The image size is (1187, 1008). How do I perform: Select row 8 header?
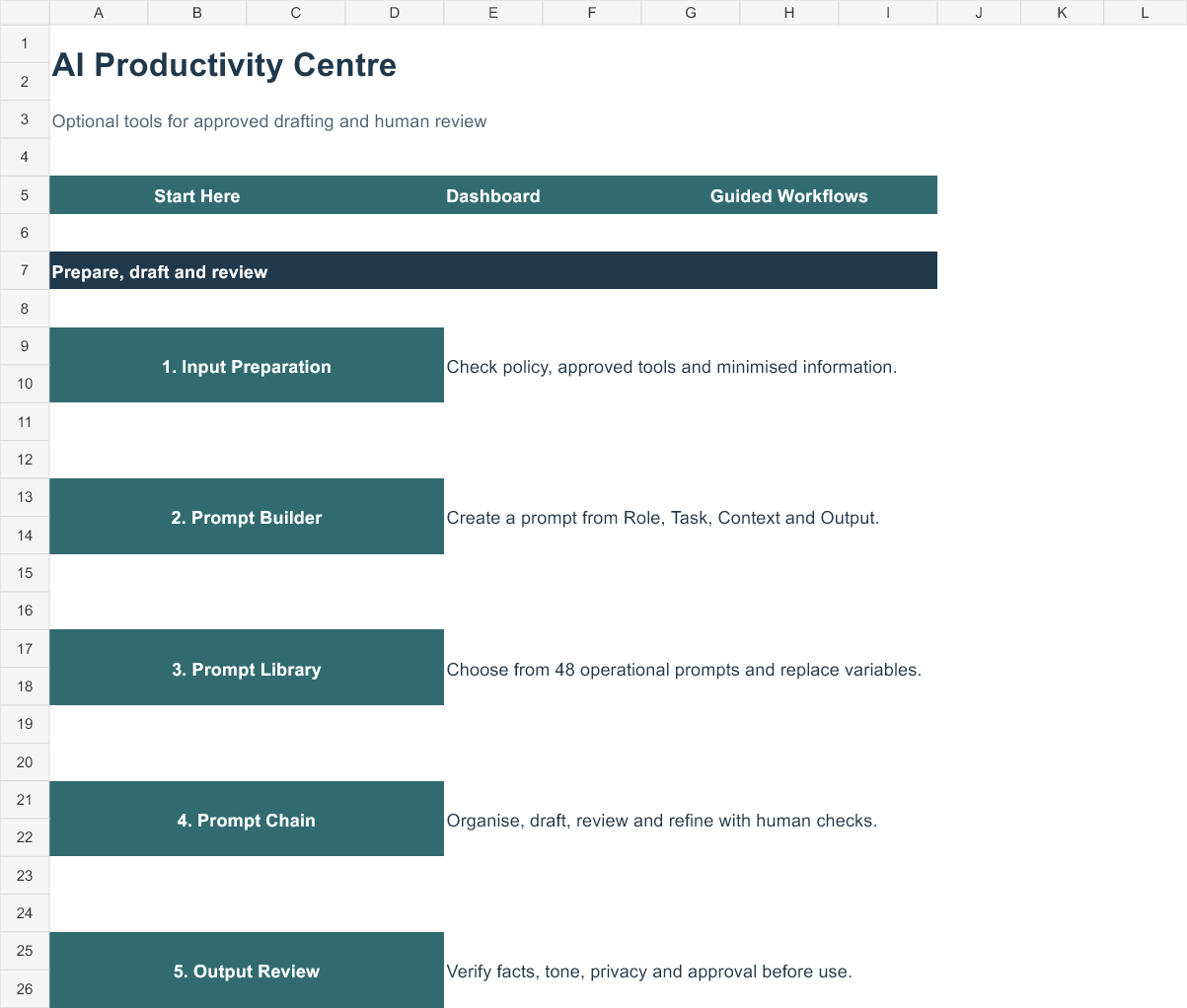click(25, 309)
